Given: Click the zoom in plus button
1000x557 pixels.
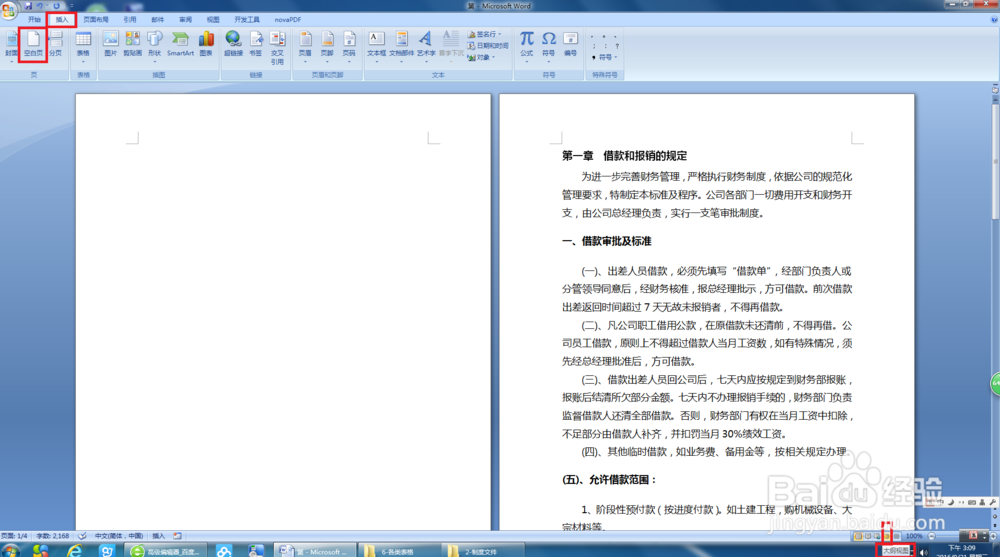Looking at the screenshot, I should point(993,537).
